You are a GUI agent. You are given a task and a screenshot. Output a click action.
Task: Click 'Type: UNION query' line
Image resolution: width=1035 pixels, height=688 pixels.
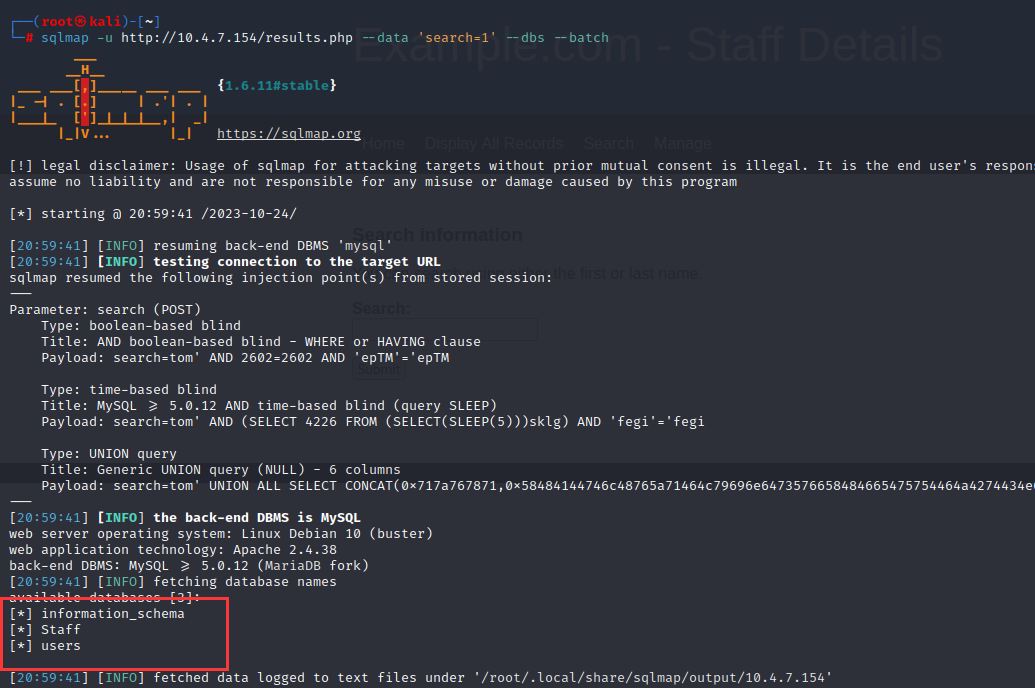[x=109, y=454]
